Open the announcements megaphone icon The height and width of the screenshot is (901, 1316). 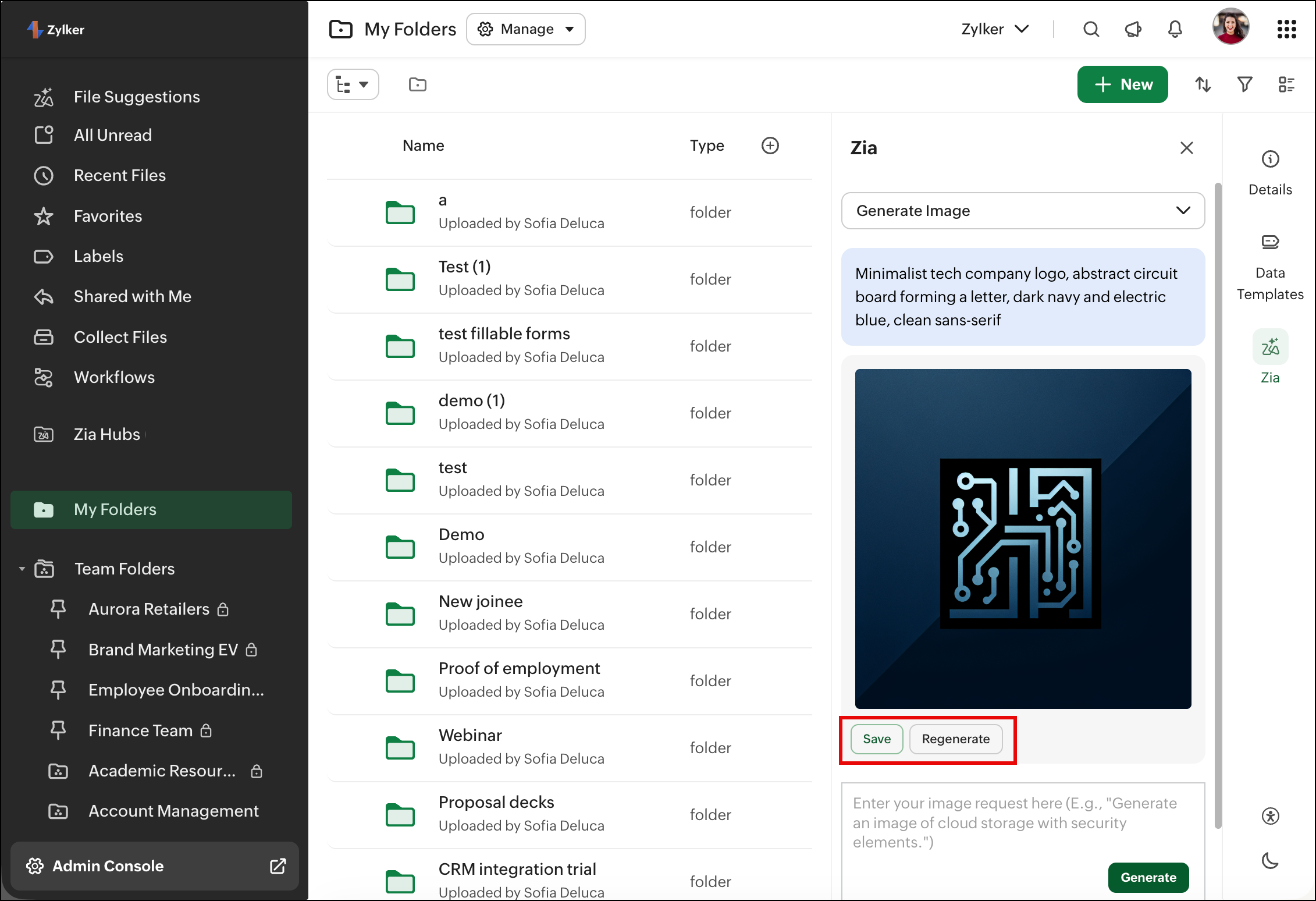(x=1133, y=29)
